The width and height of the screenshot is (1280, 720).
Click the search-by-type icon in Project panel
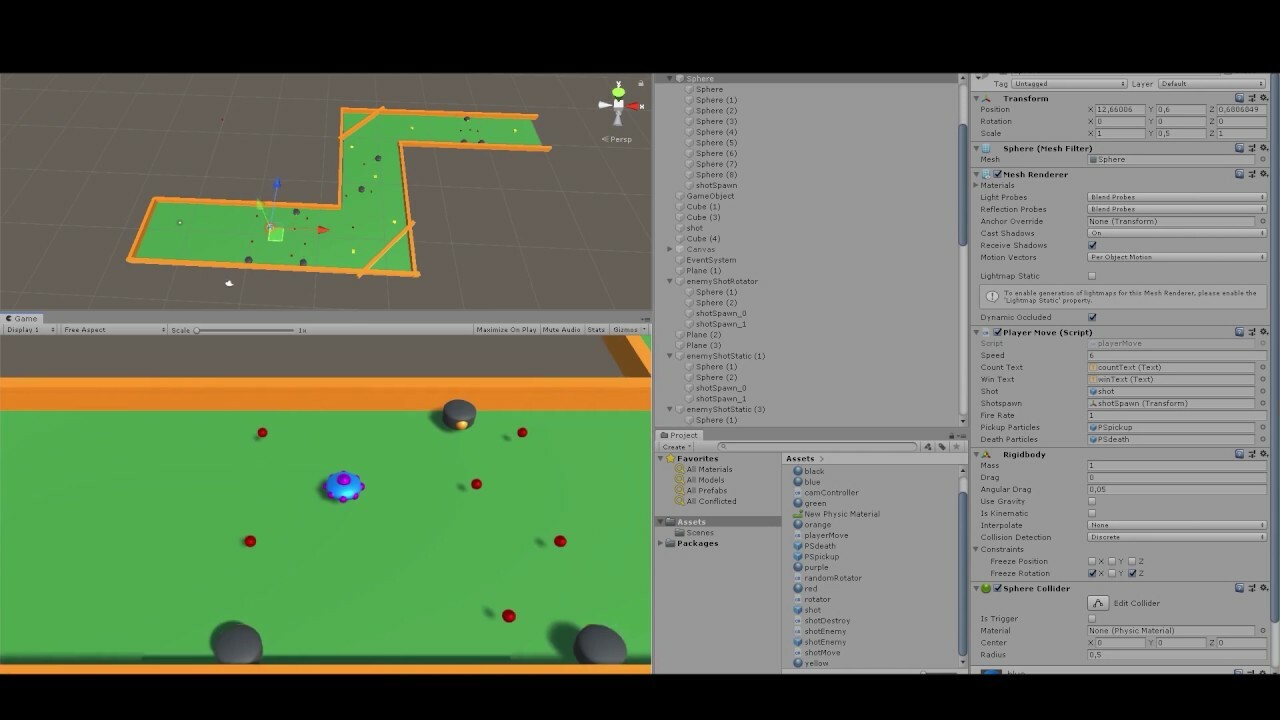pos(929,447)
